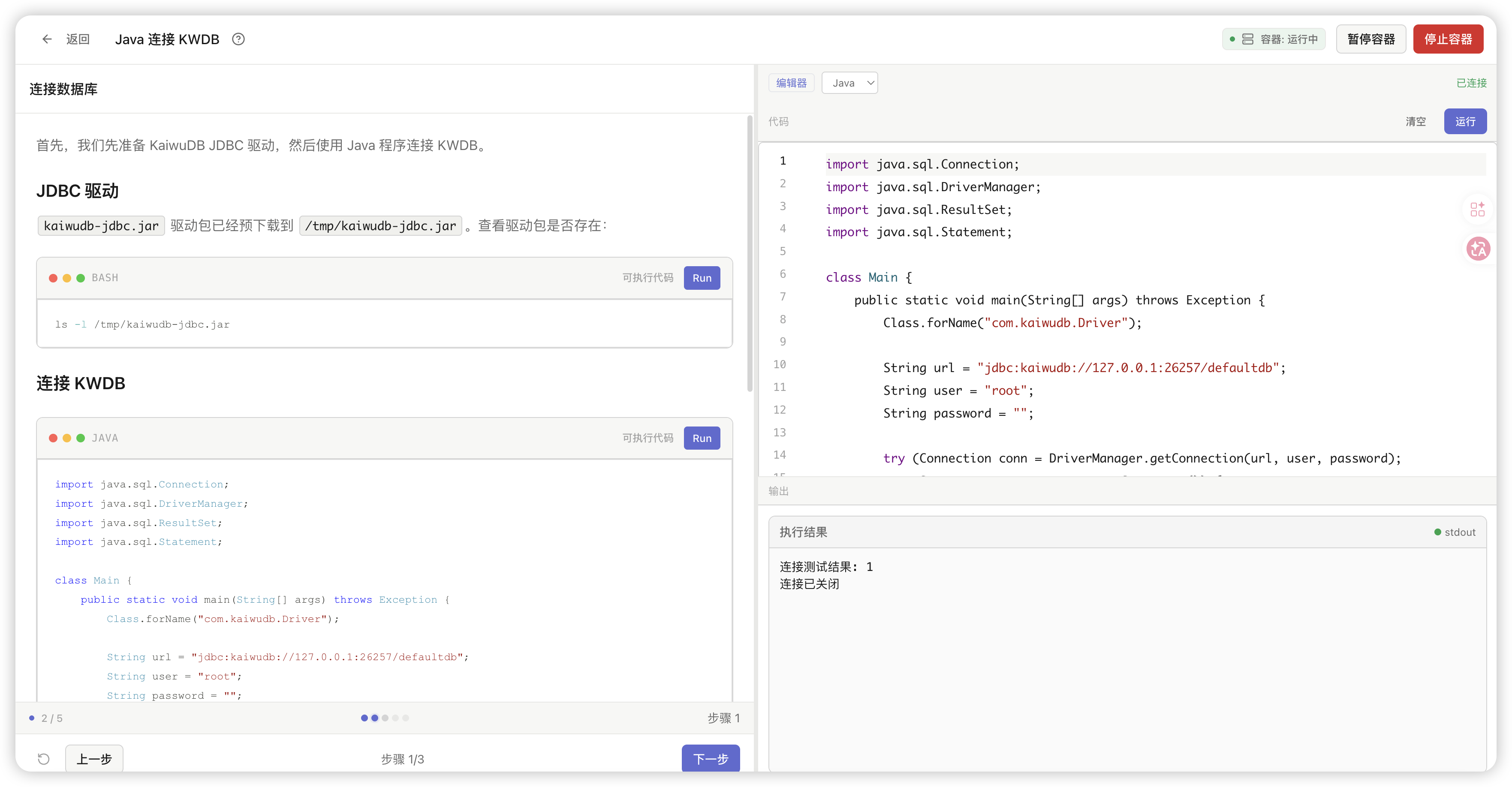Click the container server status icon

point(1248,39)
